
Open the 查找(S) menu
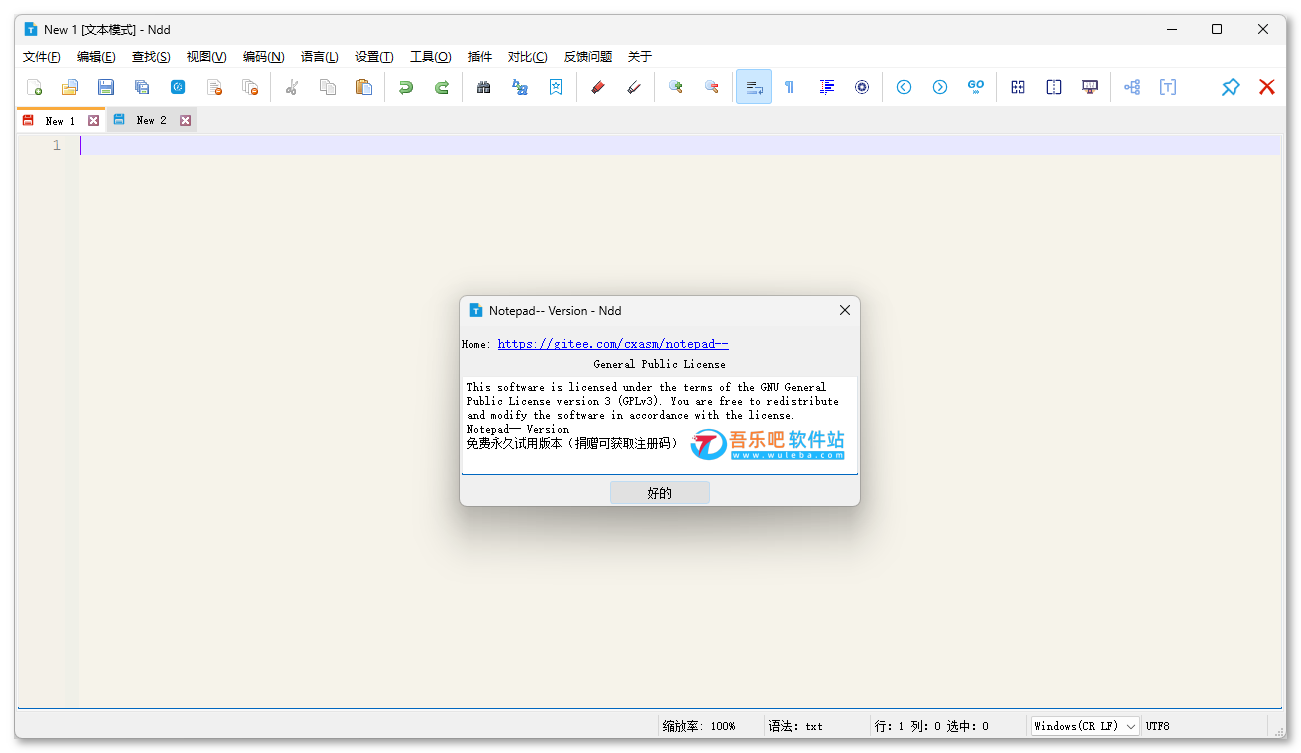151,57
